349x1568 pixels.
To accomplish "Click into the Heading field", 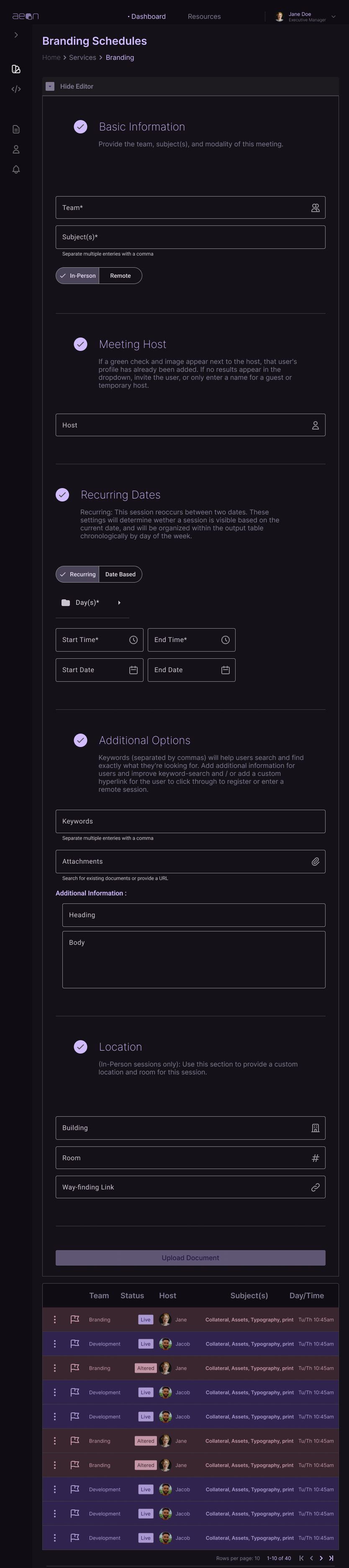I will pos(194,915).
